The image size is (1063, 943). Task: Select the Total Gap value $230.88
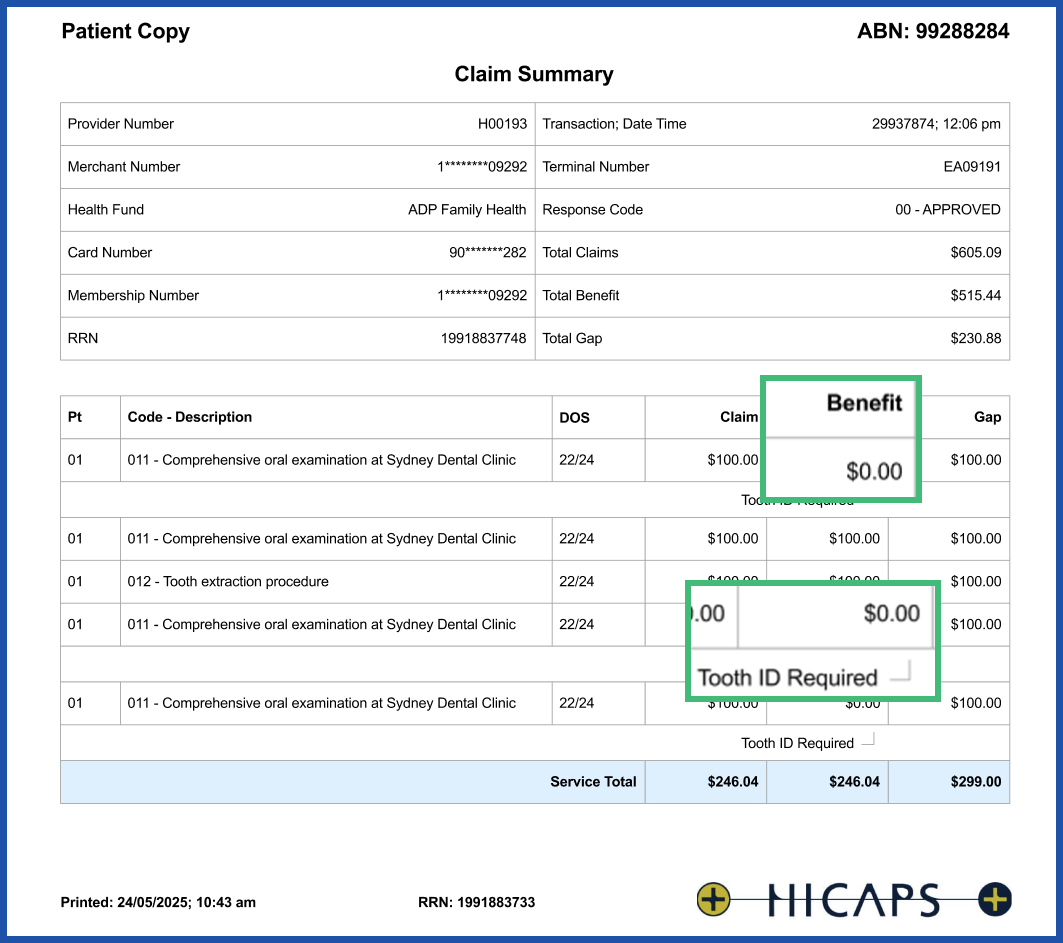point(975,339)
